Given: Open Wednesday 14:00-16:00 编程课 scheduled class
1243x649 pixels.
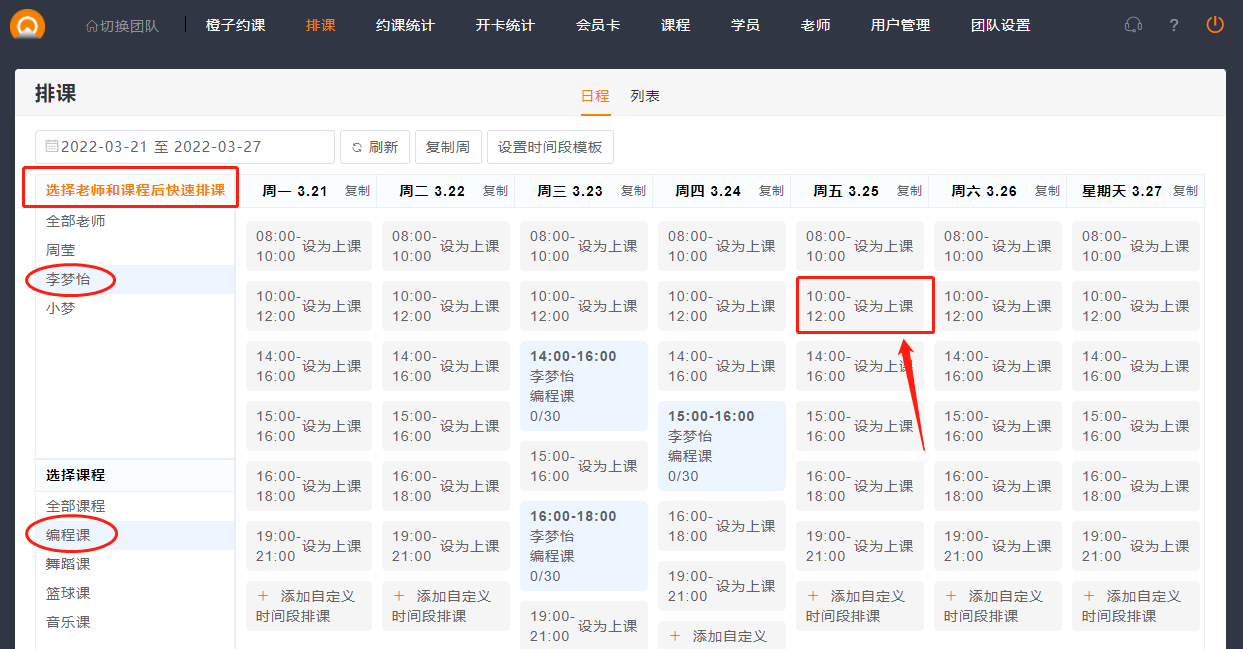Looking at the screenshot, I should [583, 386].
